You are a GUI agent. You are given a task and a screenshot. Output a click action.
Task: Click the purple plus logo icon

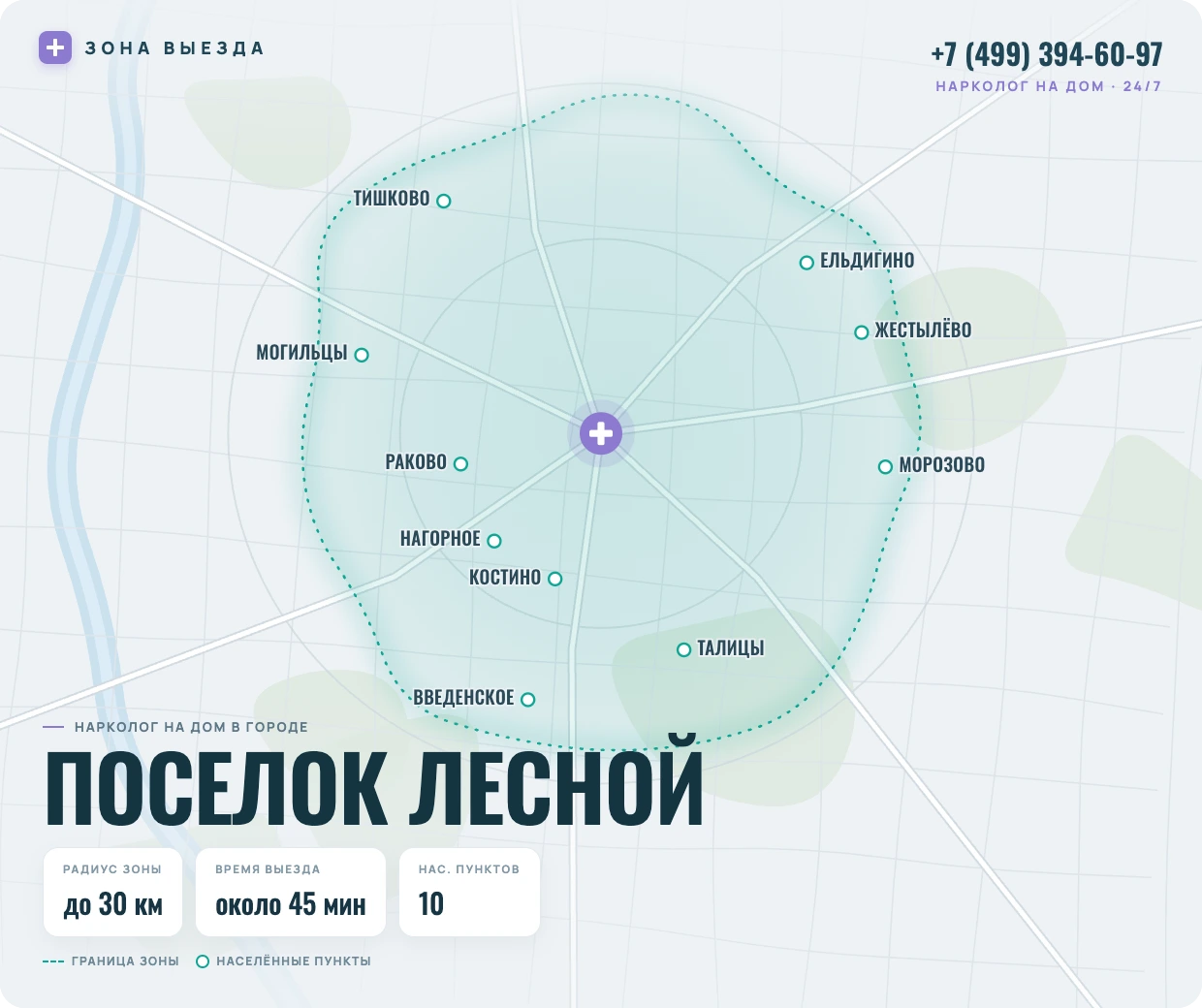55,47
